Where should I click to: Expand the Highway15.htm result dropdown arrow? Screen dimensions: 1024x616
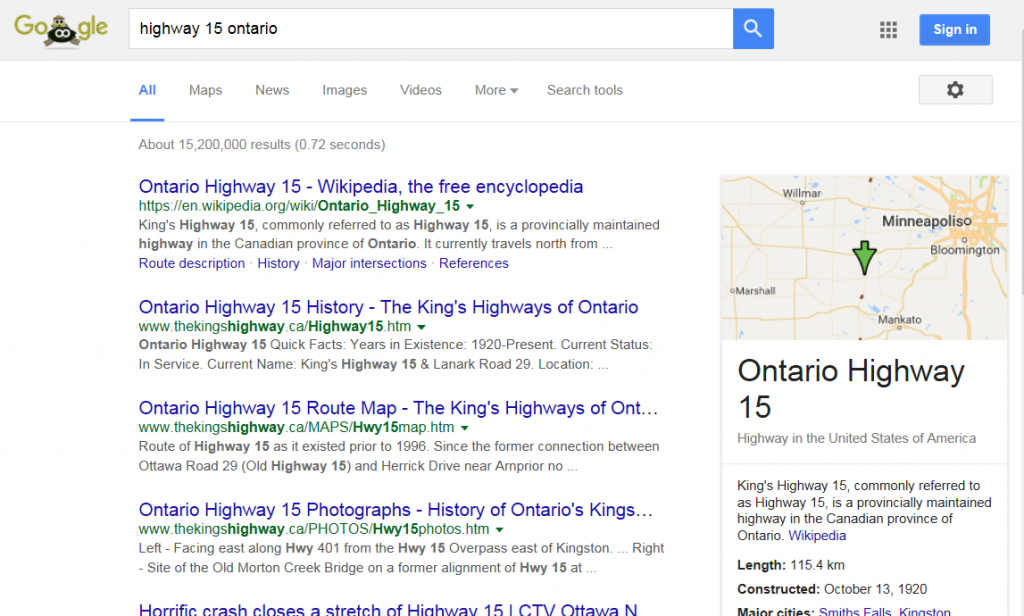coord(421,327)
